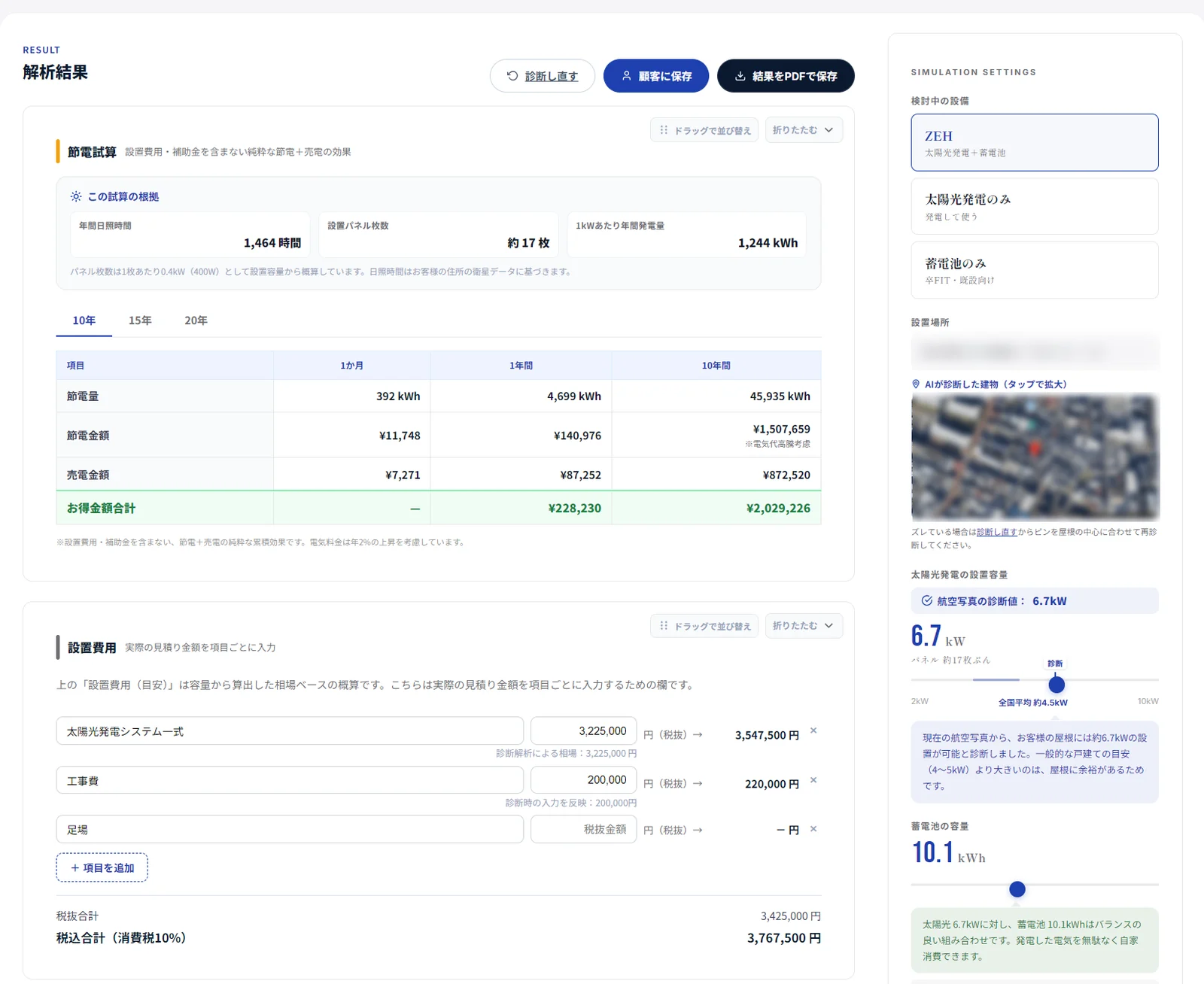
Task: Remove the 工事費 row
Action: pos(813,780)
